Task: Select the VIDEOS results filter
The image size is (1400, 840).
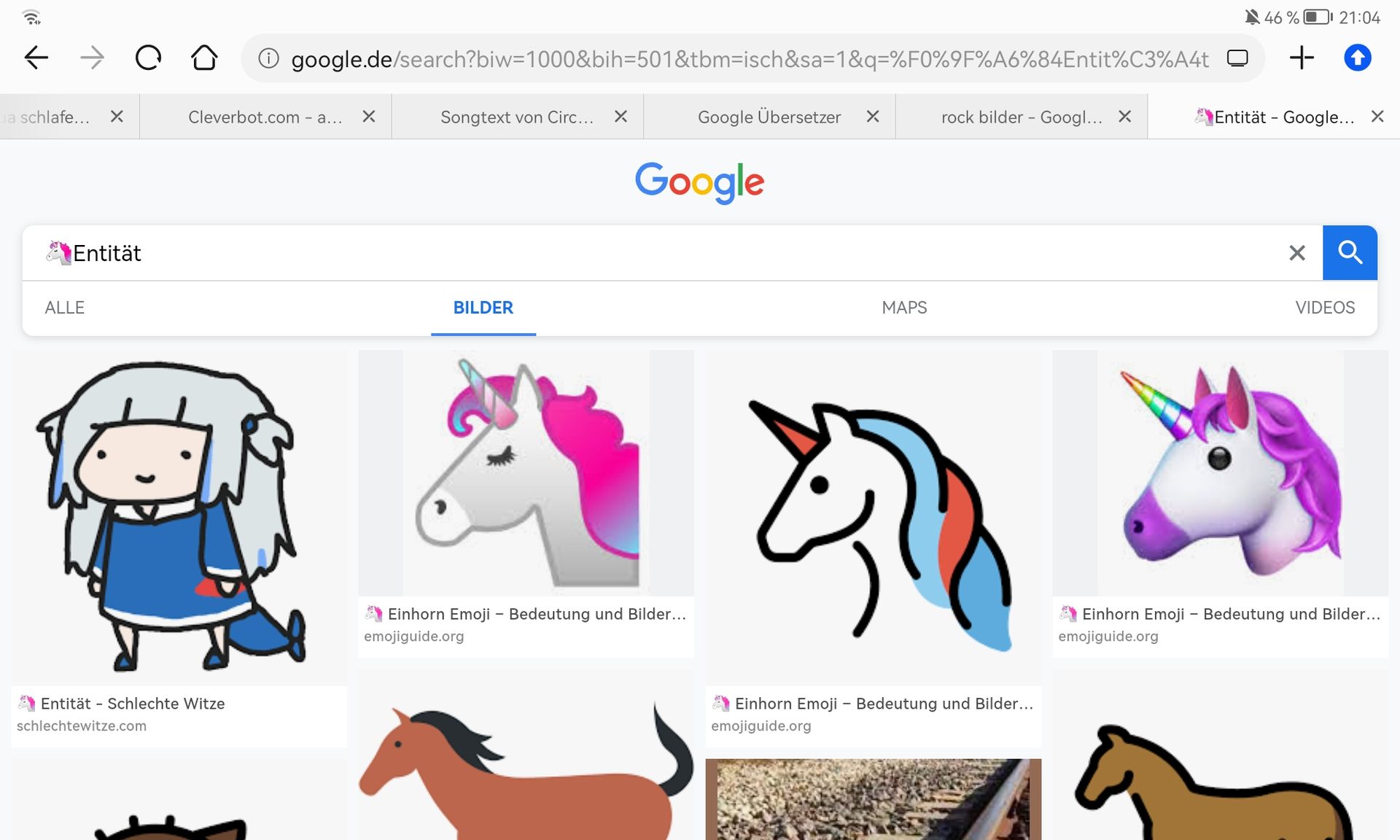Action: tap(1324, 308)
